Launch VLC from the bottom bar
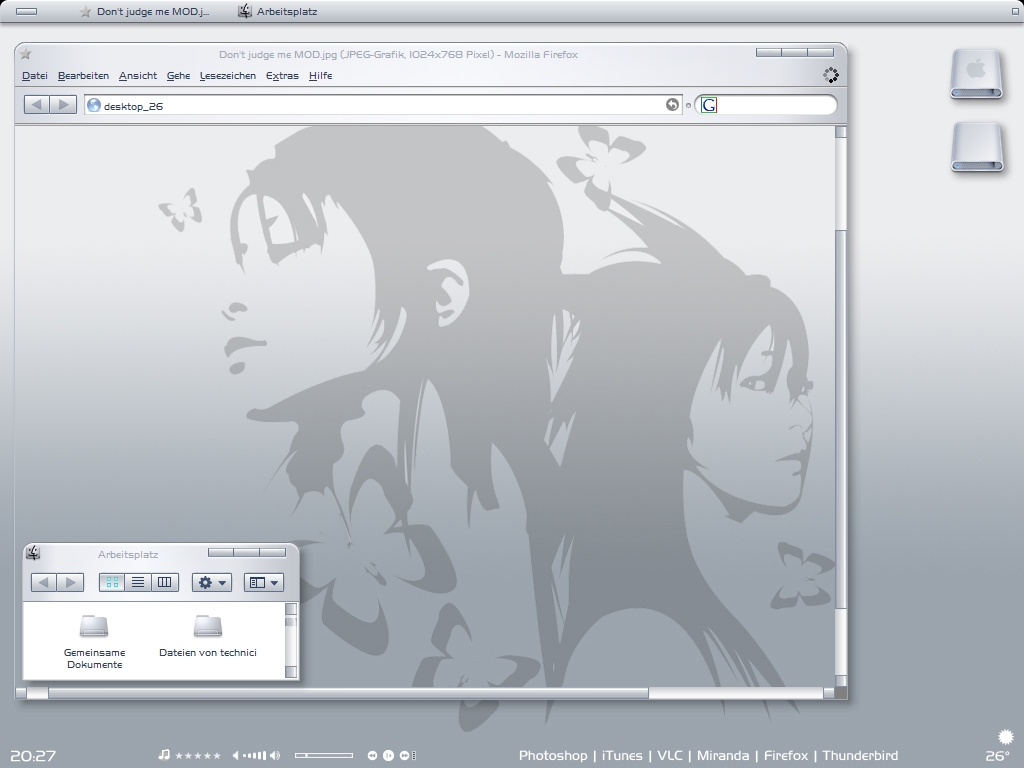Viewport: 1024px width, 768px height. pyautogui.click(x=670, y=756)
